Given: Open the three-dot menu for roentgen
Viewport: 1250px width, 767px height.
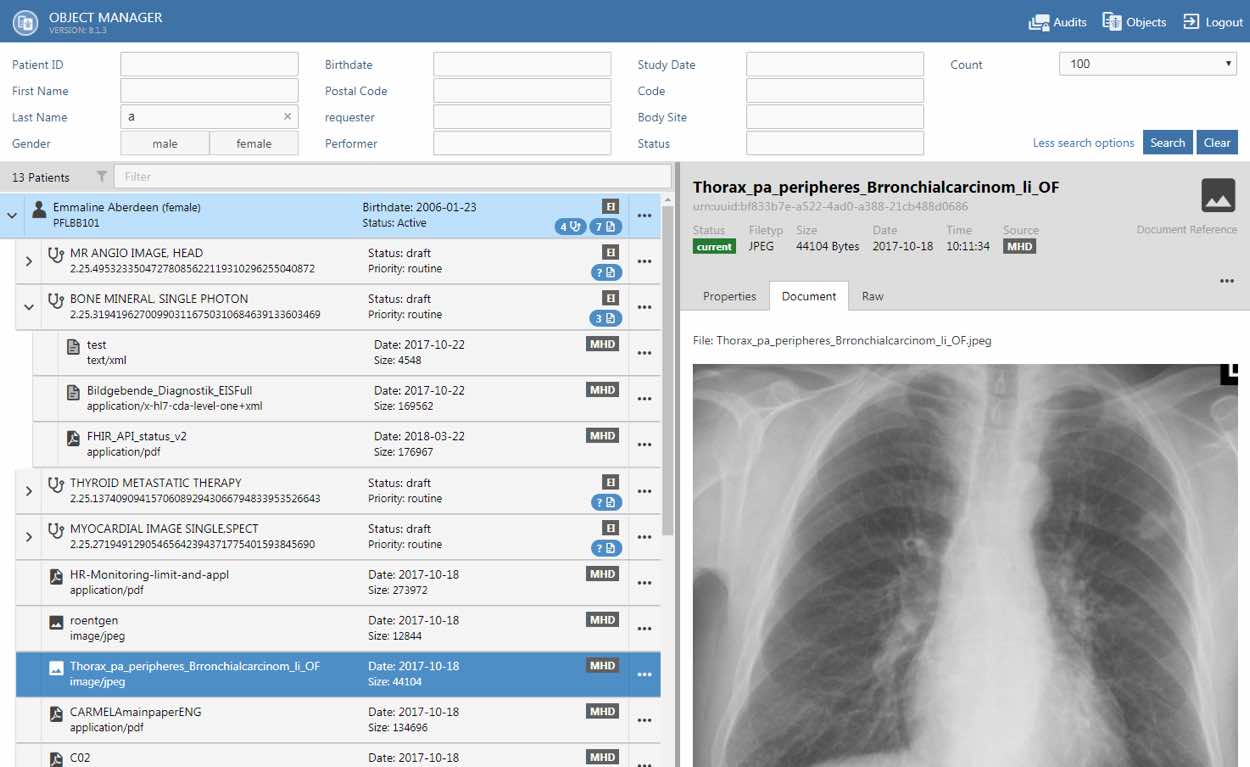Looking at the screenshot, I should [x=644, y=629].
